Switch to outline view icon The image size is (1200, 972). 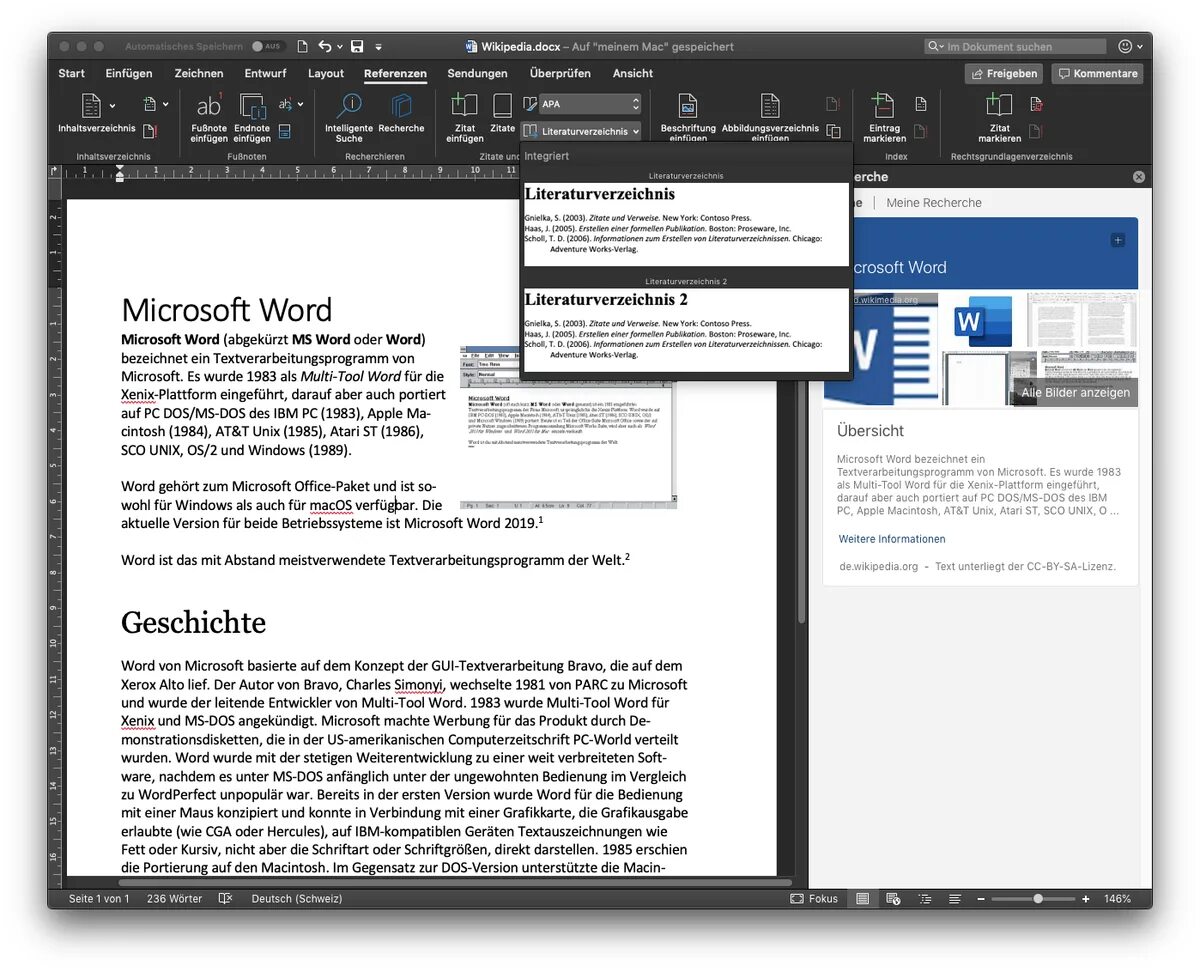924,899
